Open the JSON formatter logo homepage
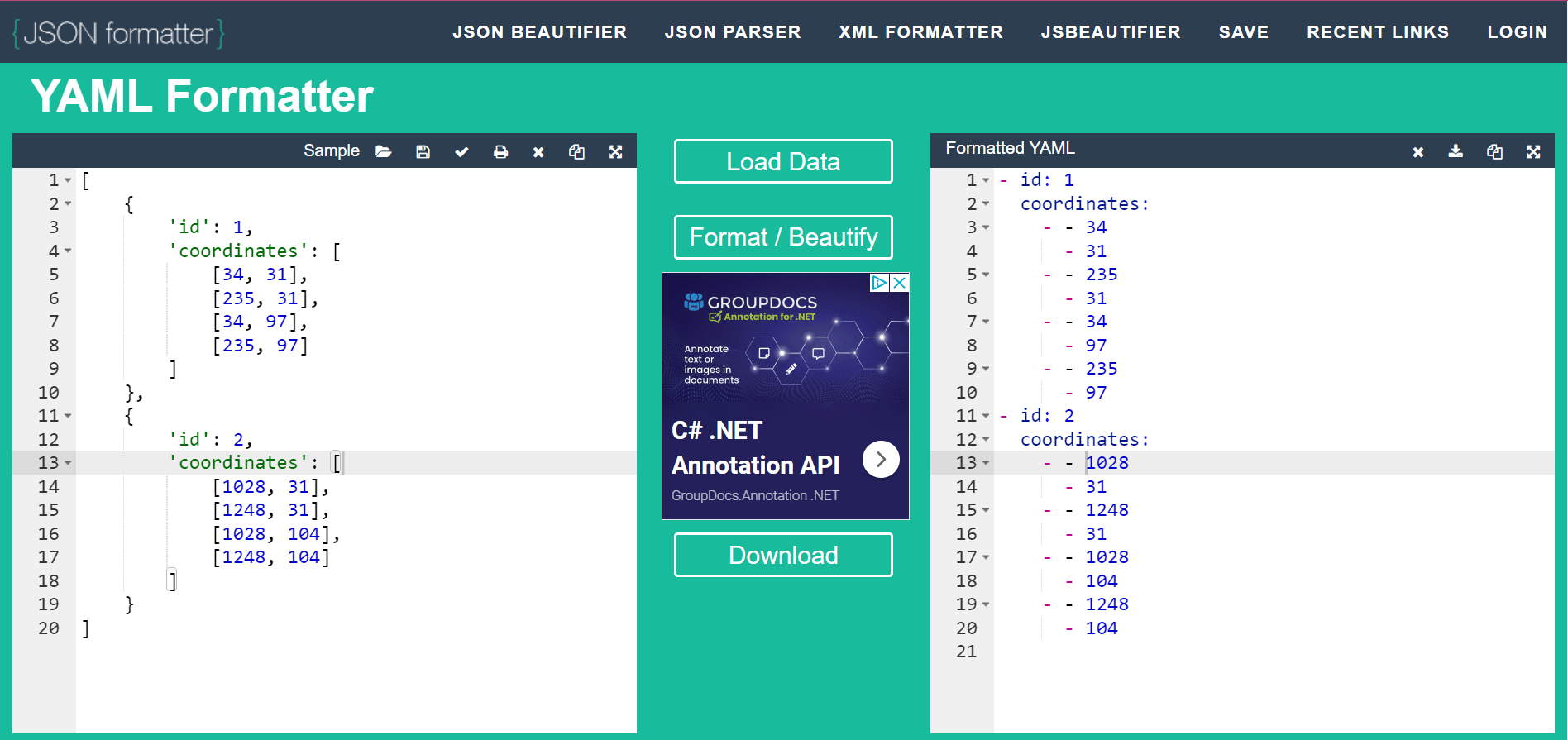This screenshot has width=1568, height=740. click(118, 33)
